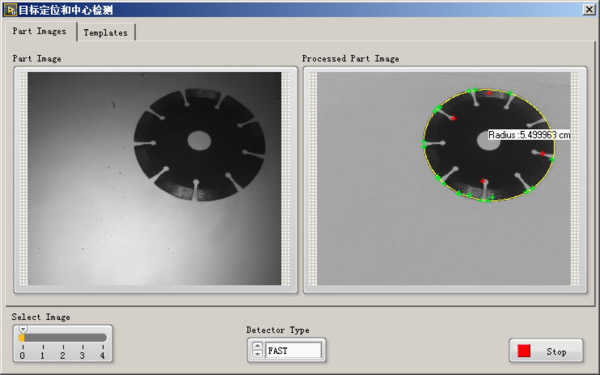The image size is (600, 375).
Task: Click the original Part Image display
Action: [x=155, y=179]
